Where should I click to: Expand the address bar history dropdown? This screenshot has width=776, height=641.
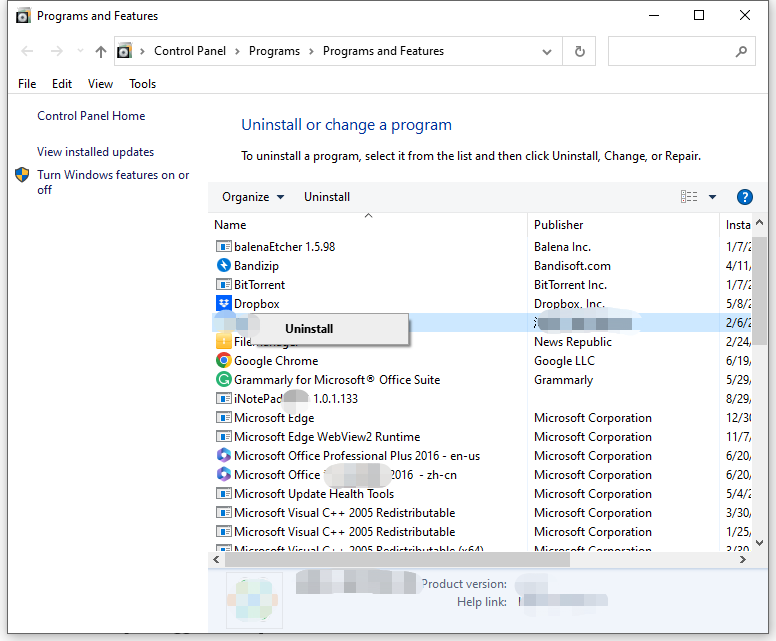(x=546, y=51)
